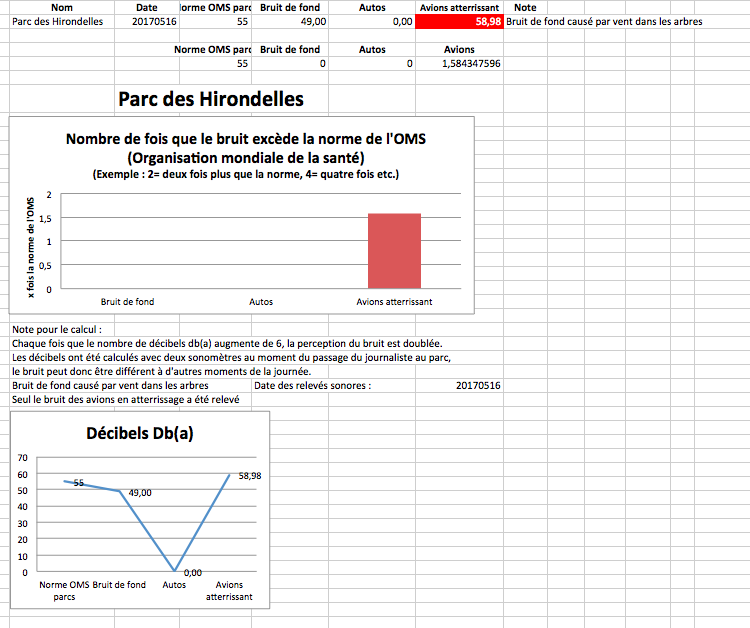The height and width of the screenshot is (628, 750).
Task: Select the 'Avions atterrissant' header cell in top row
Action: tap(459, 7)
